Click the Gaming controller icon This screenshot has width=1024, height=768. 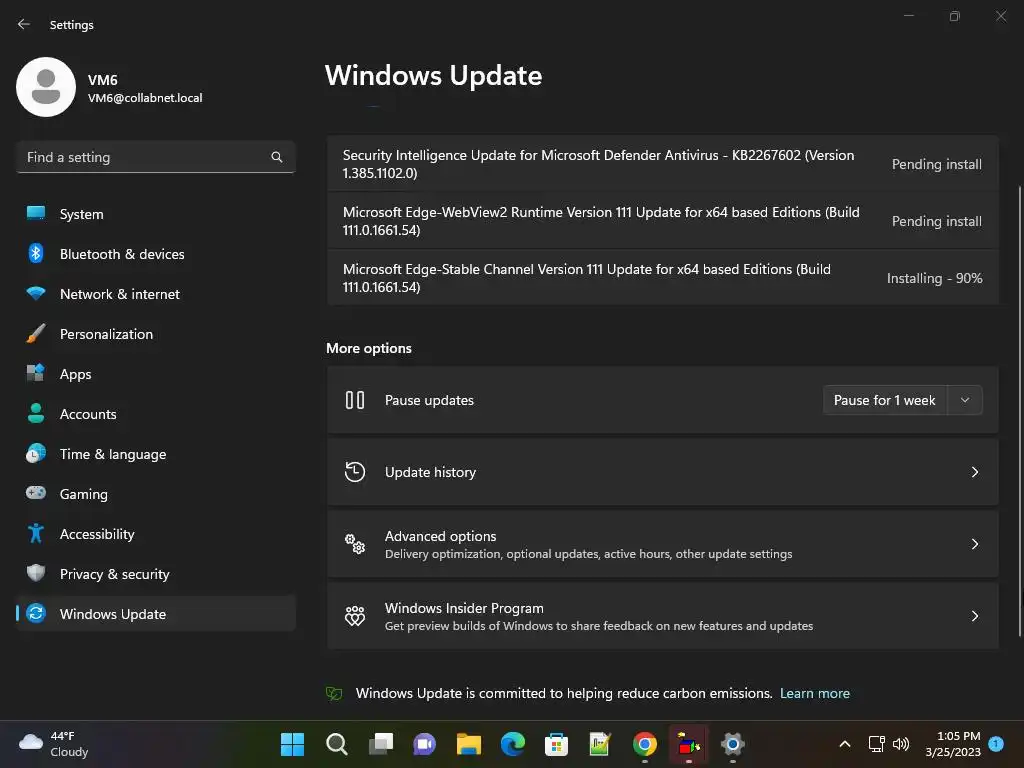tap(36, 493)
